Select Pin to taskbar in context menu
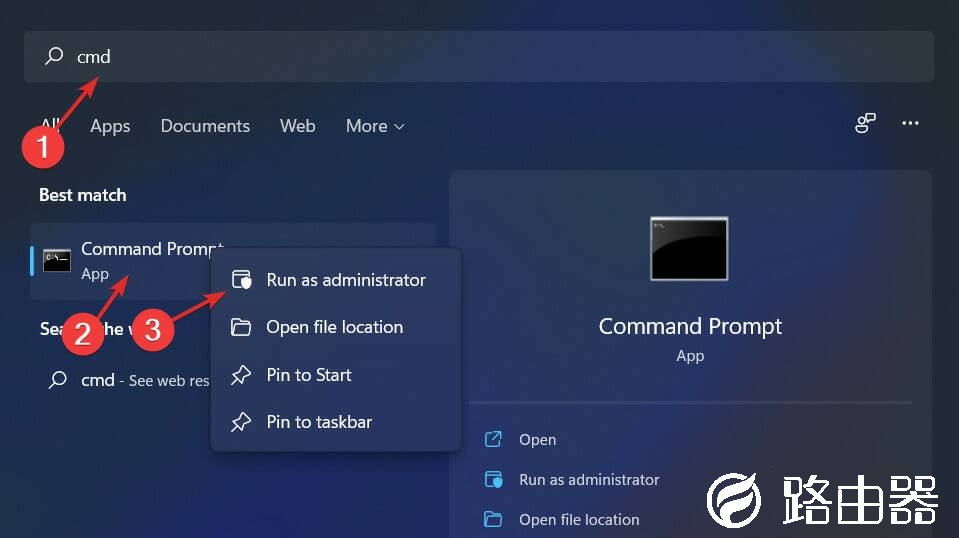Screen dimensions: 959x538 (x=318, y=422)
